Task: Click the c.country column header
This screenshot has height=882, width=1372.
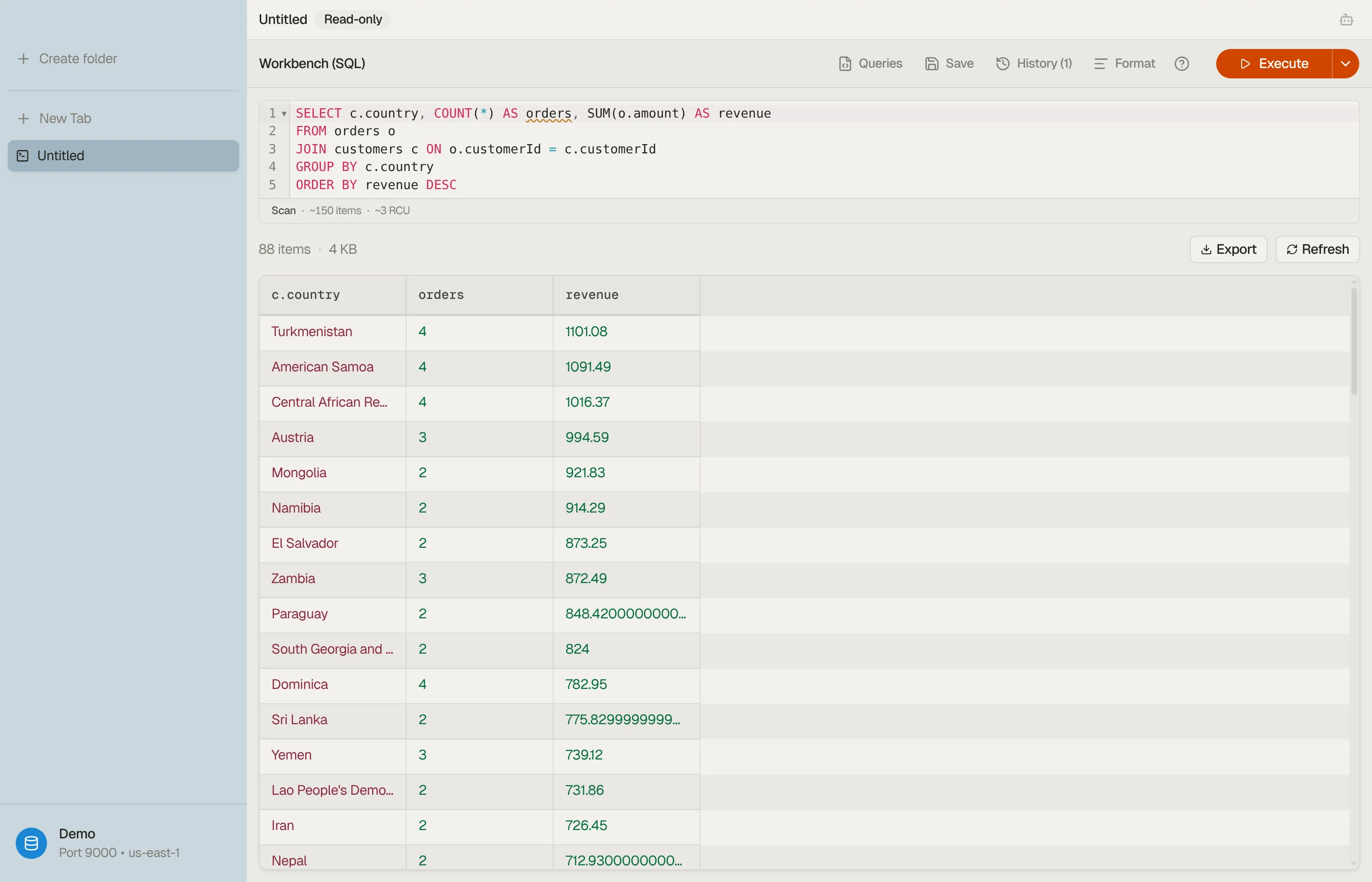Action: (333, 295)
